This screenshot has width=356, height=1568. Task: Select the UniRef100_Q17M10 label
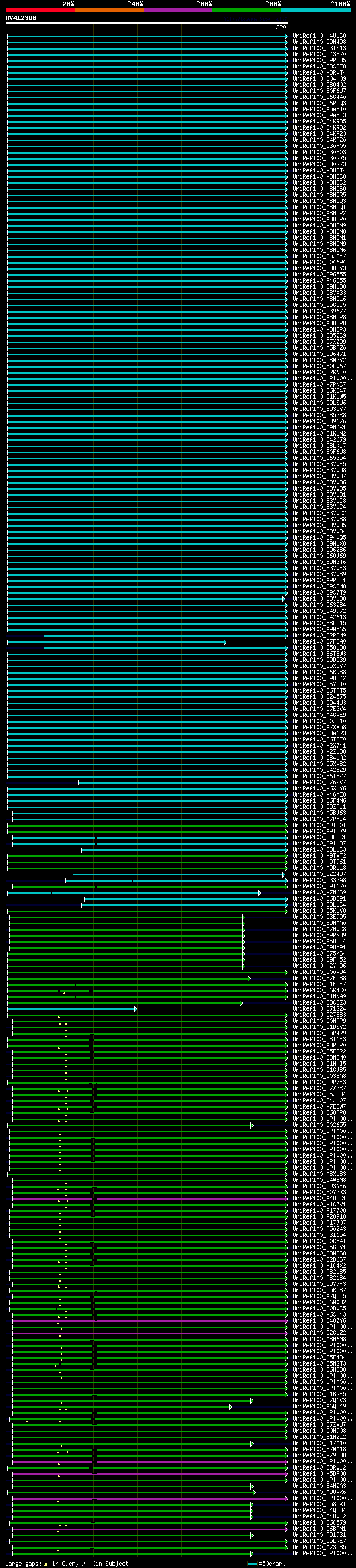click(319, 1443)
